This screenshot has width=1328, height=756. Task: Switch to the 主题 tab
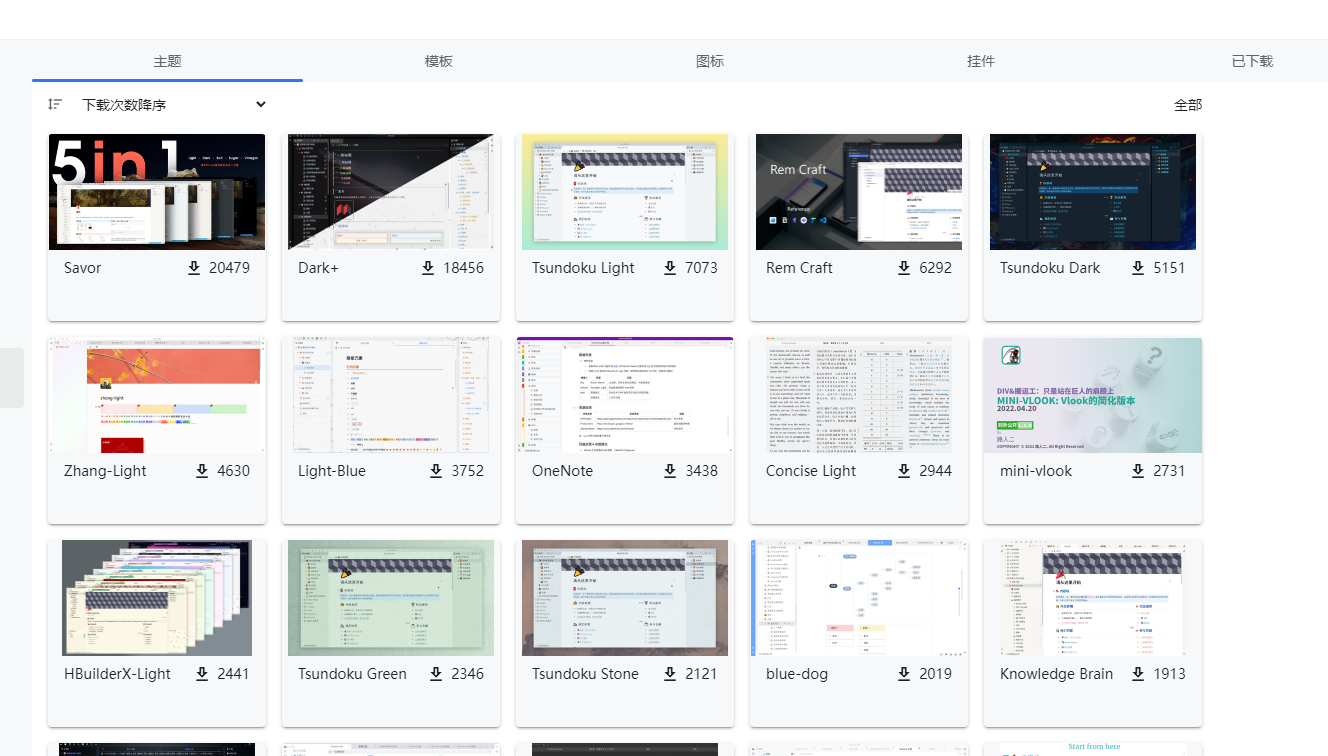pos(167,61)
